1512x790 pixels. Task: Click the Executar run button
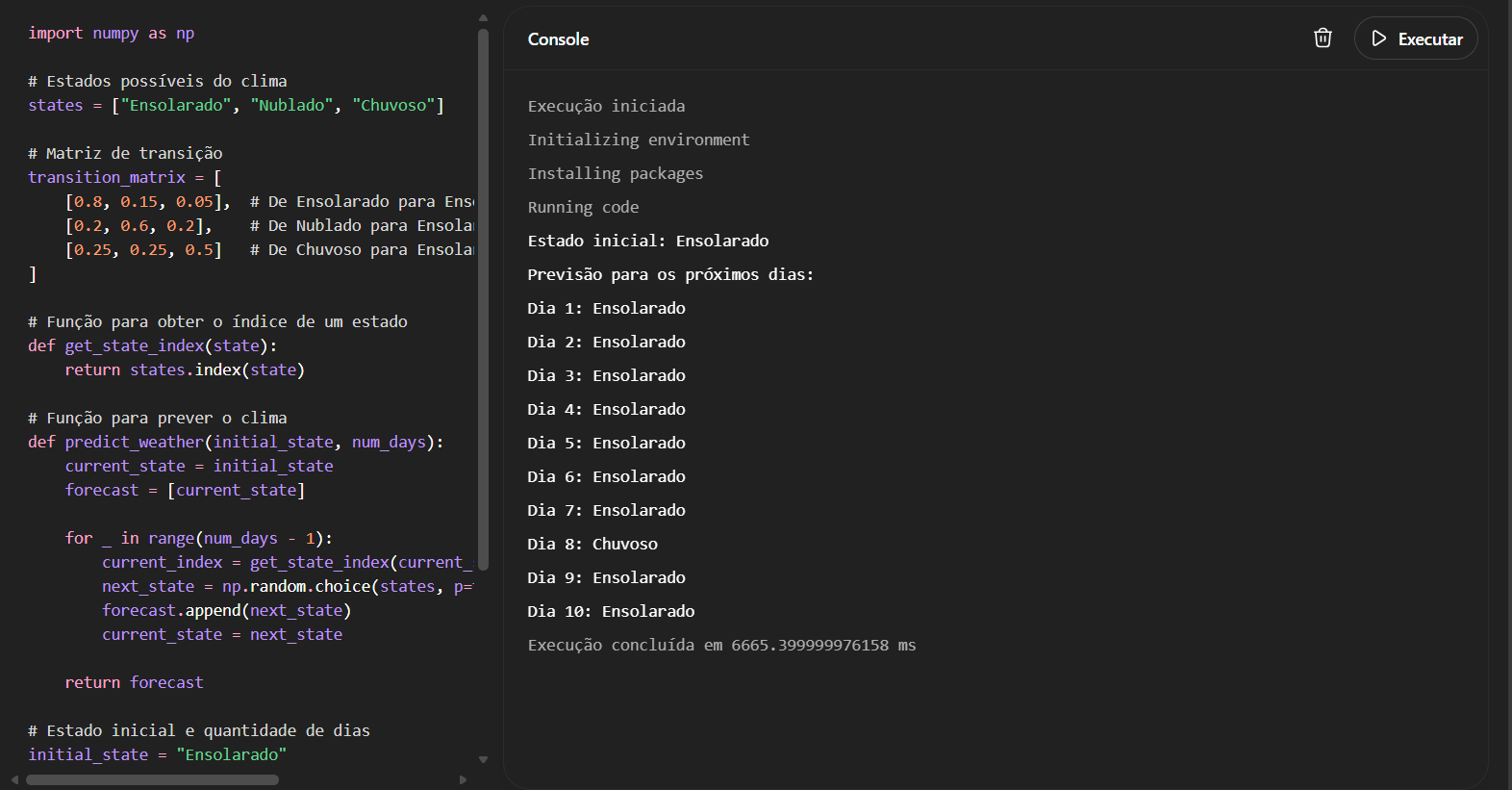coord(1416,38)
